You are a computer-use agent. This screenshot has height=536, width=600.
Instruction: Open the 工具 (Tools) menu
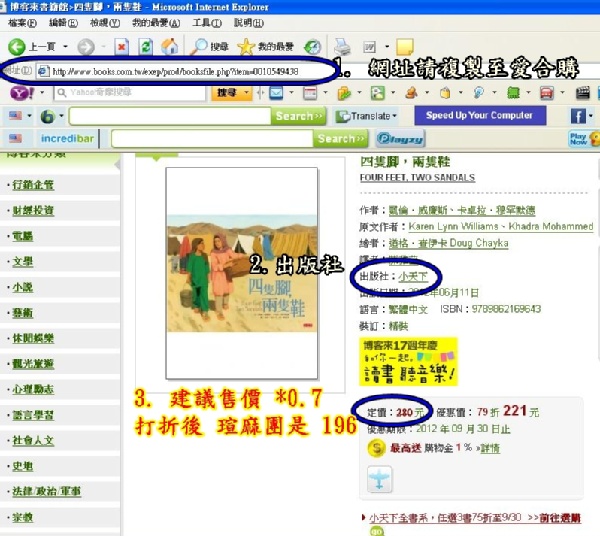click(x=206, y=22)
